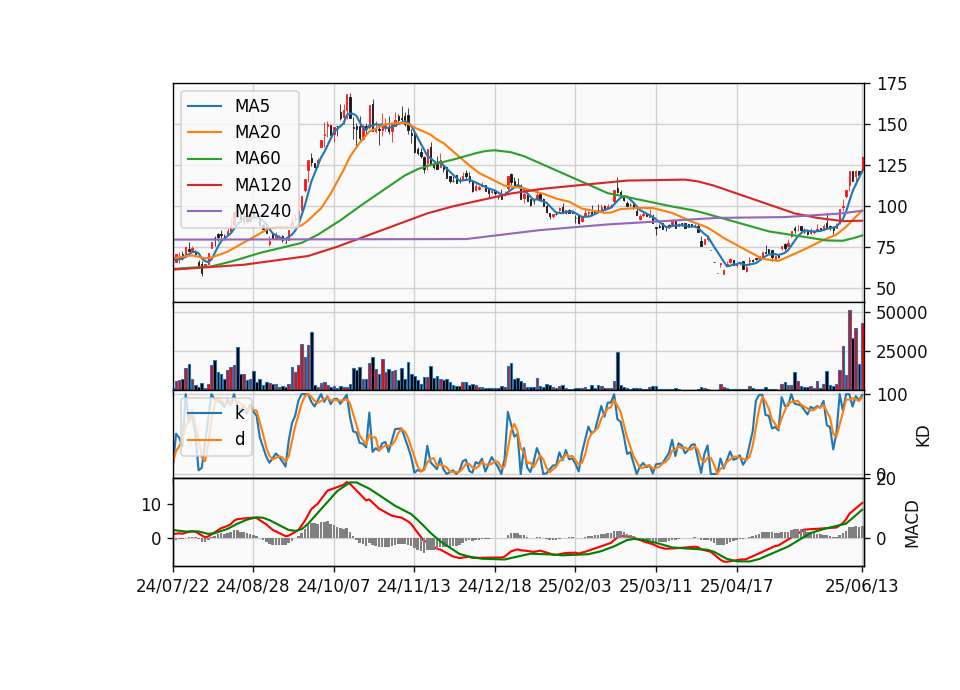Click the MACD panel axis title
The image size is (960, 690).
(912, 524)
